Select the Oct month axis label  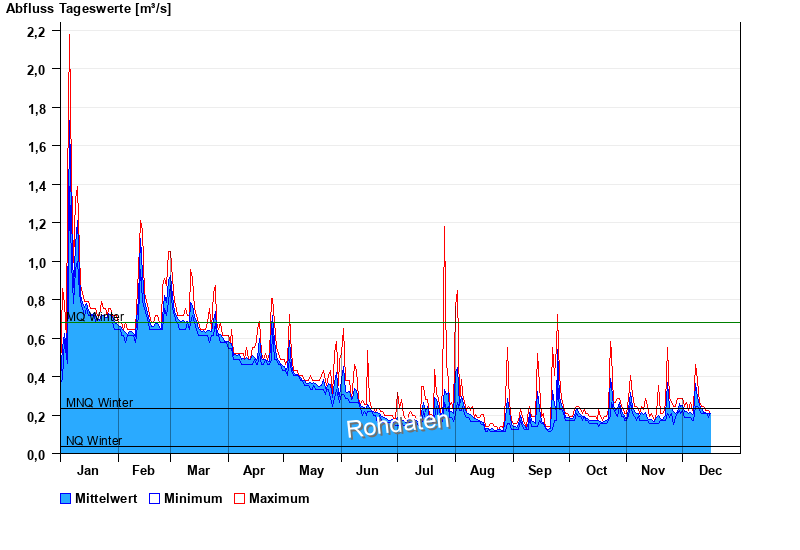597,470
